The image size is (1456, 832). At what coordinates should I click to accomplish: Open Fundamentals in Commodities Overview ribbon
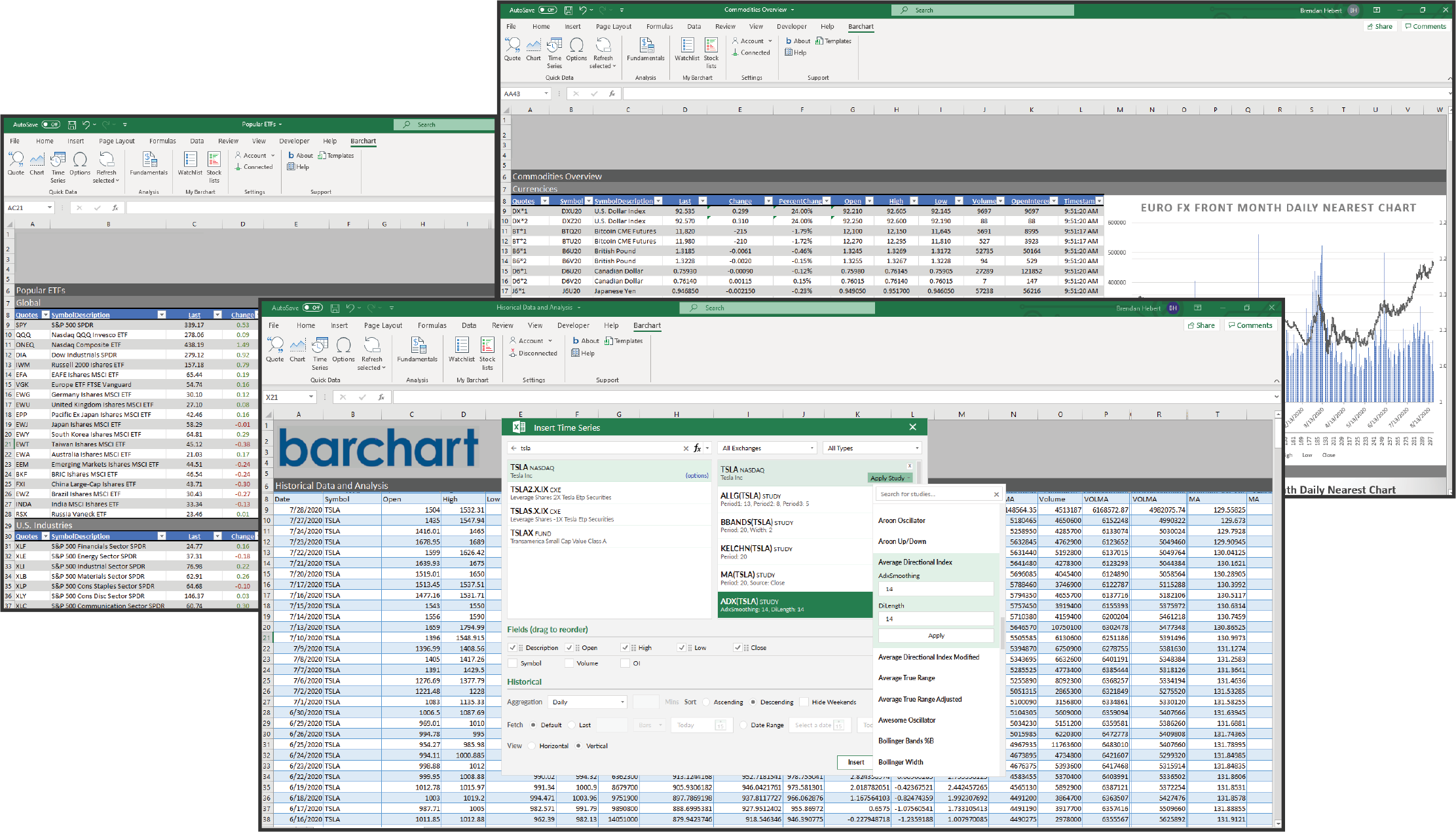click(x=646, y=49)
